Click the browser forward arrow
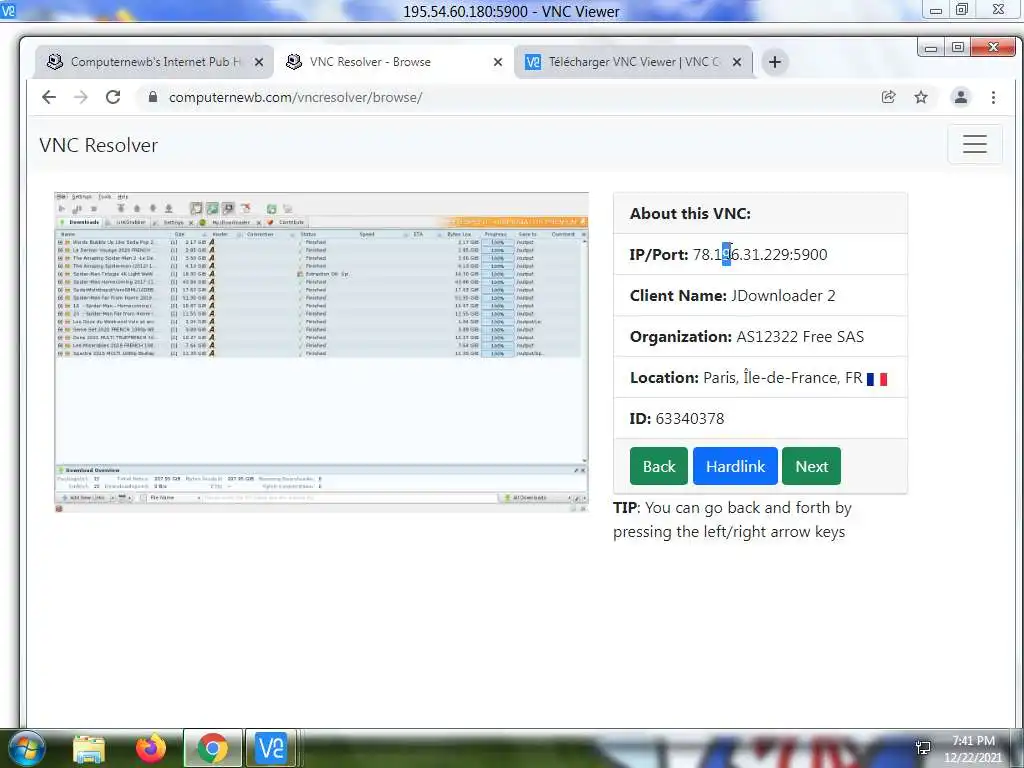Viewport: 1024px width, 768px height. [x=80, y=97]
